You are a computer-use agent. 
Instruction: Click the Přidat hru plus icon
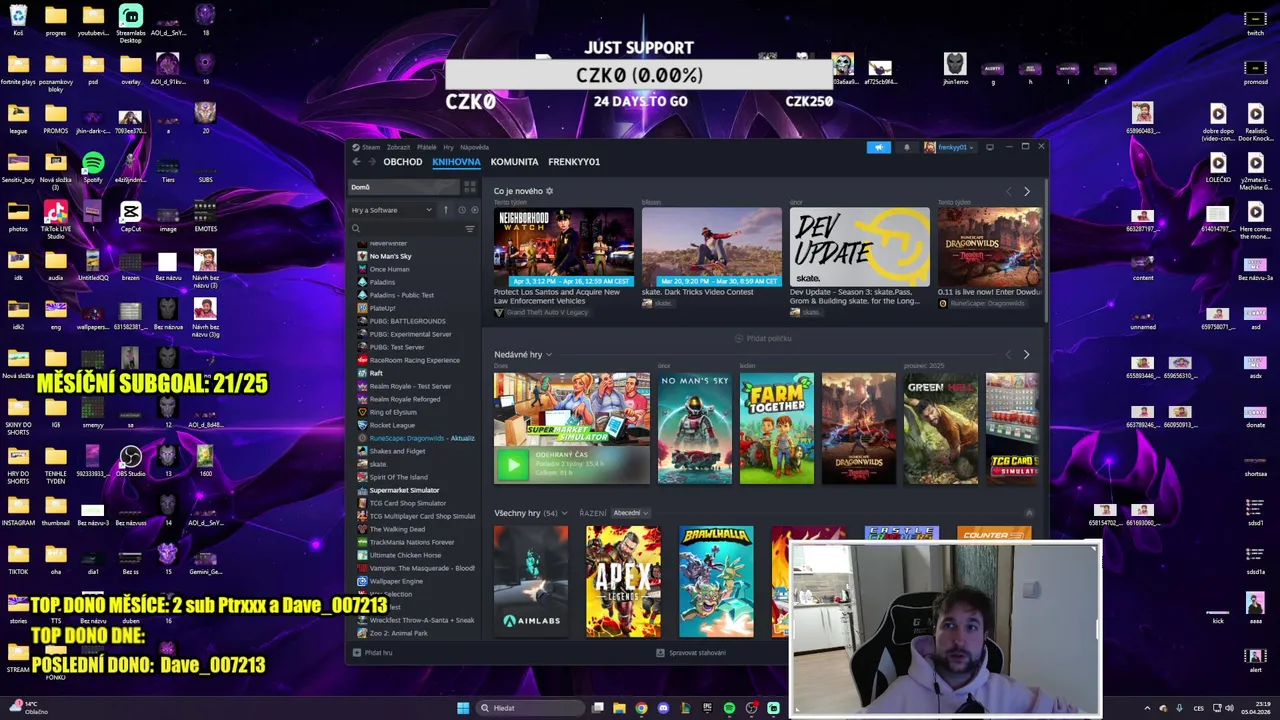[x=357, y=653]
